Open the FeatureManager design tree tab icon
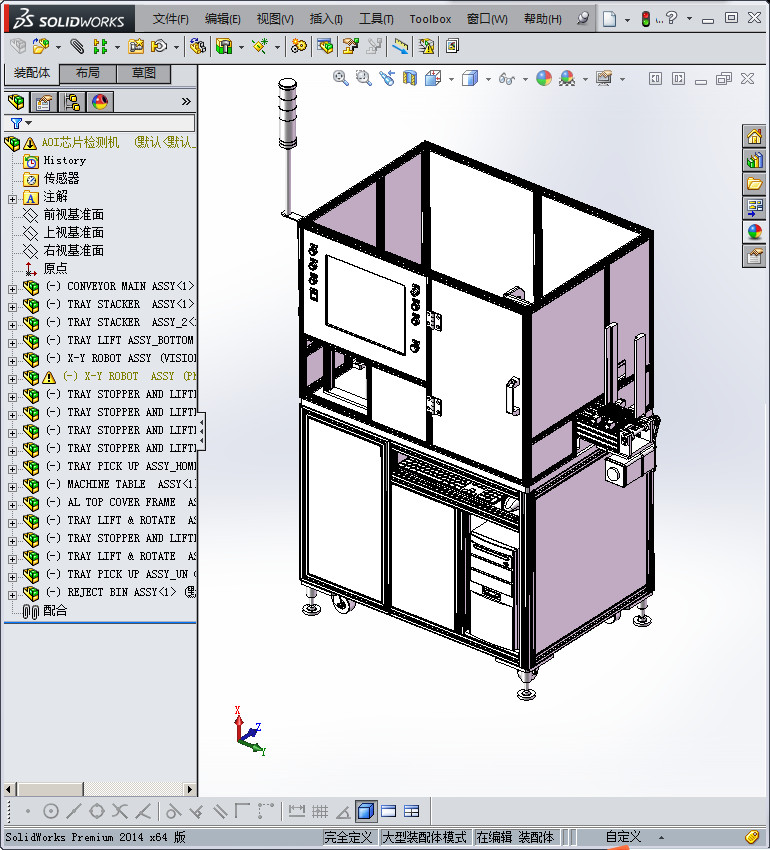This screenshot has width=770, height=850. (x=16, y=102)
